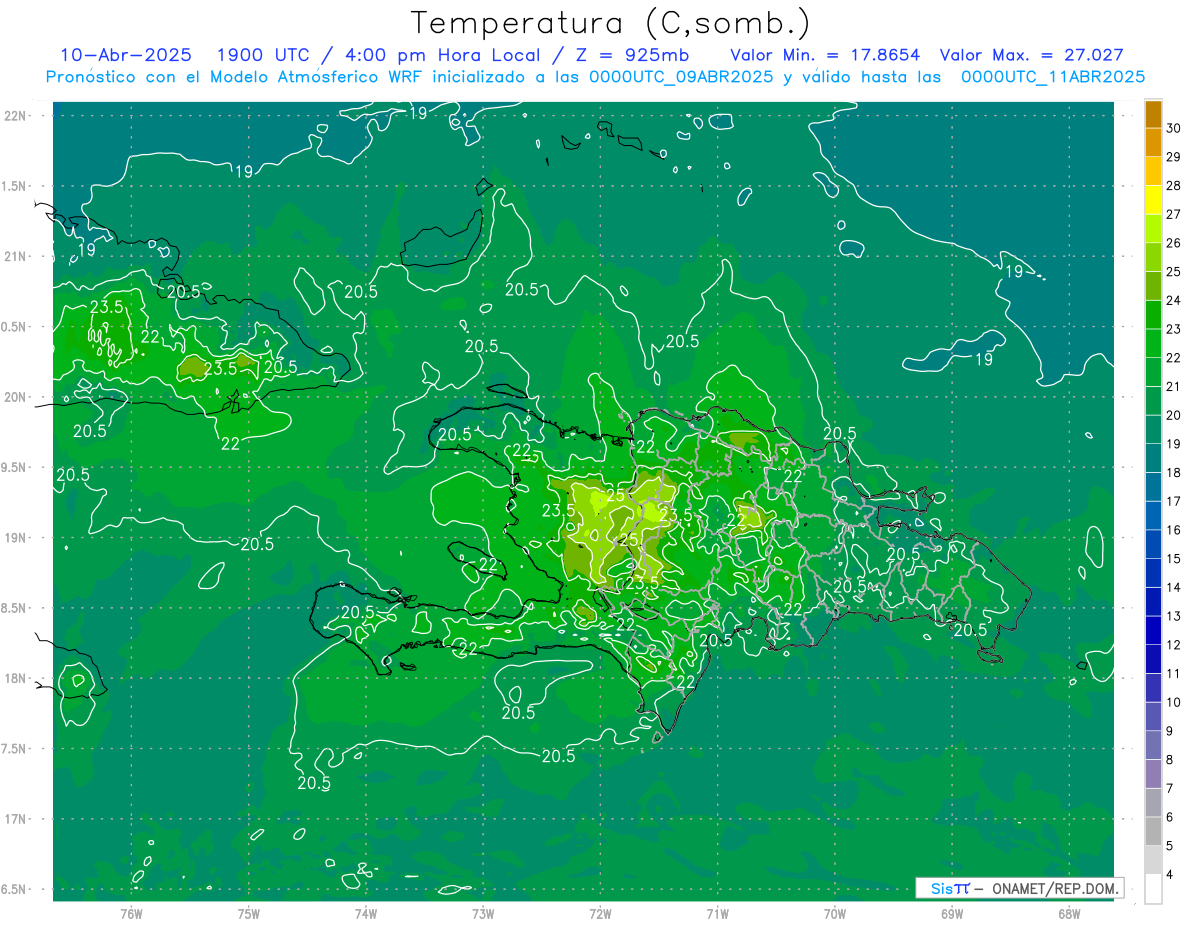Click the '75W' longitude axis label
The image size is (1200, 927).
point(249,914)
